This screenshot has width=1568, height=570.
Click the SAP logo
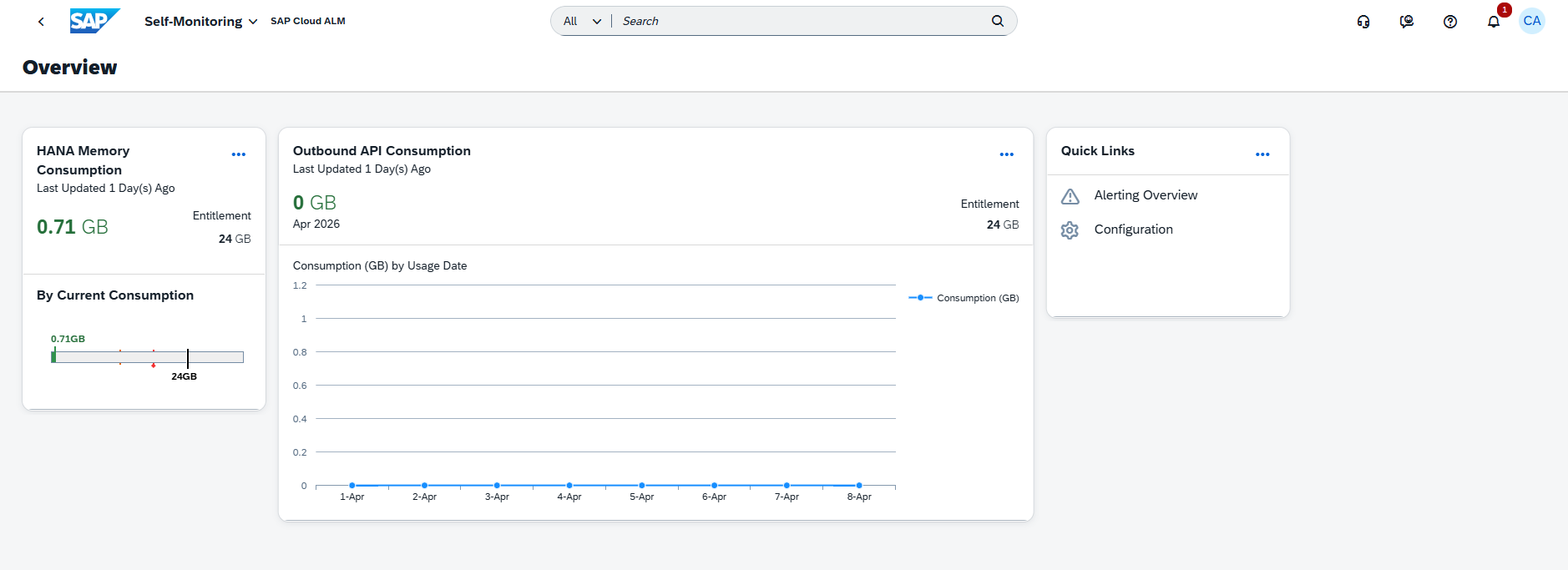94,21
